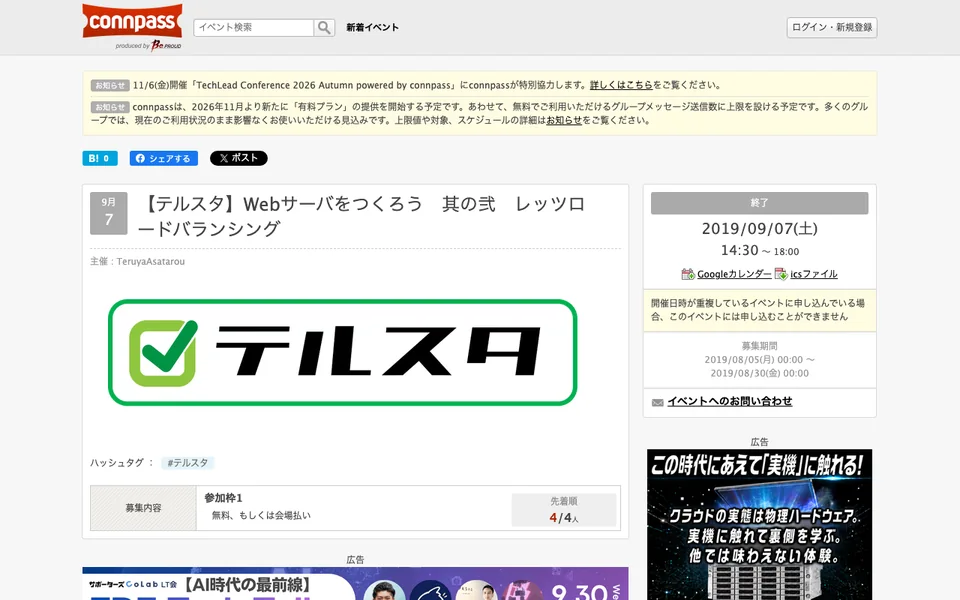This screenshot has height=600, width=960.
Task: Open the AI時代の最前線 banner ad
Action: (x=355, y=583)
